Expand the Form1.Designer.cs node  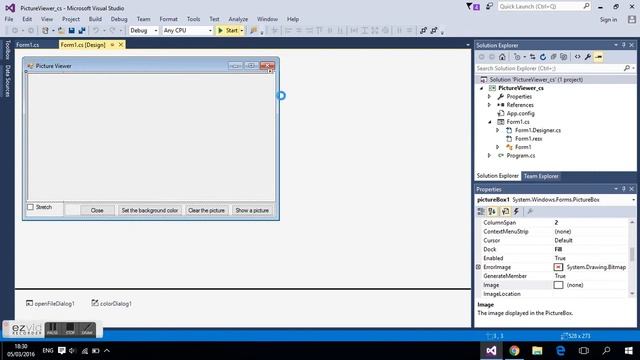pyautogui.click(x=498, y=130)
